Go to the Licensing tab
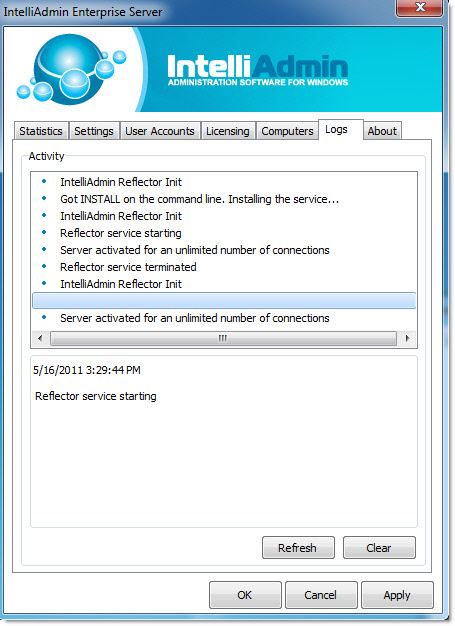The height and width of the screenshot is (626, 455). [x=228, y=131]
